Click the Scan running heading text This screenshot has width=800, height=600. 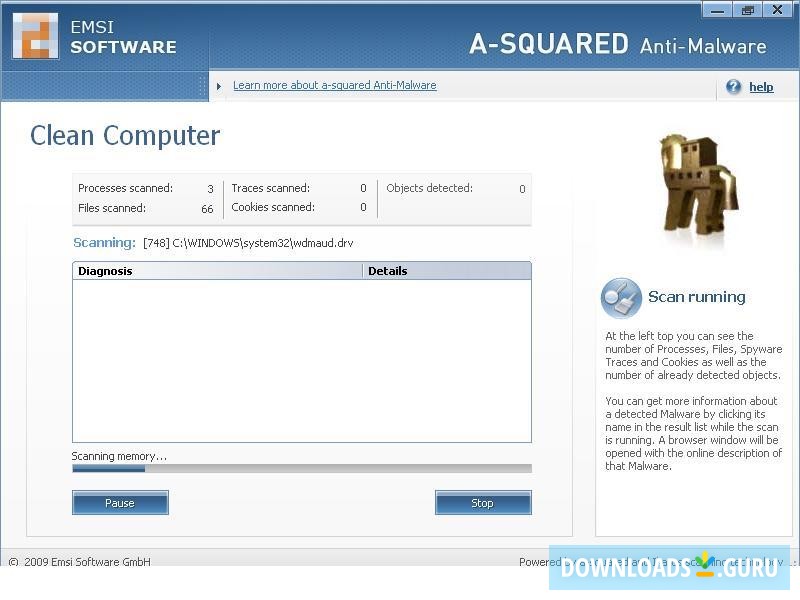tap(696, 297)
